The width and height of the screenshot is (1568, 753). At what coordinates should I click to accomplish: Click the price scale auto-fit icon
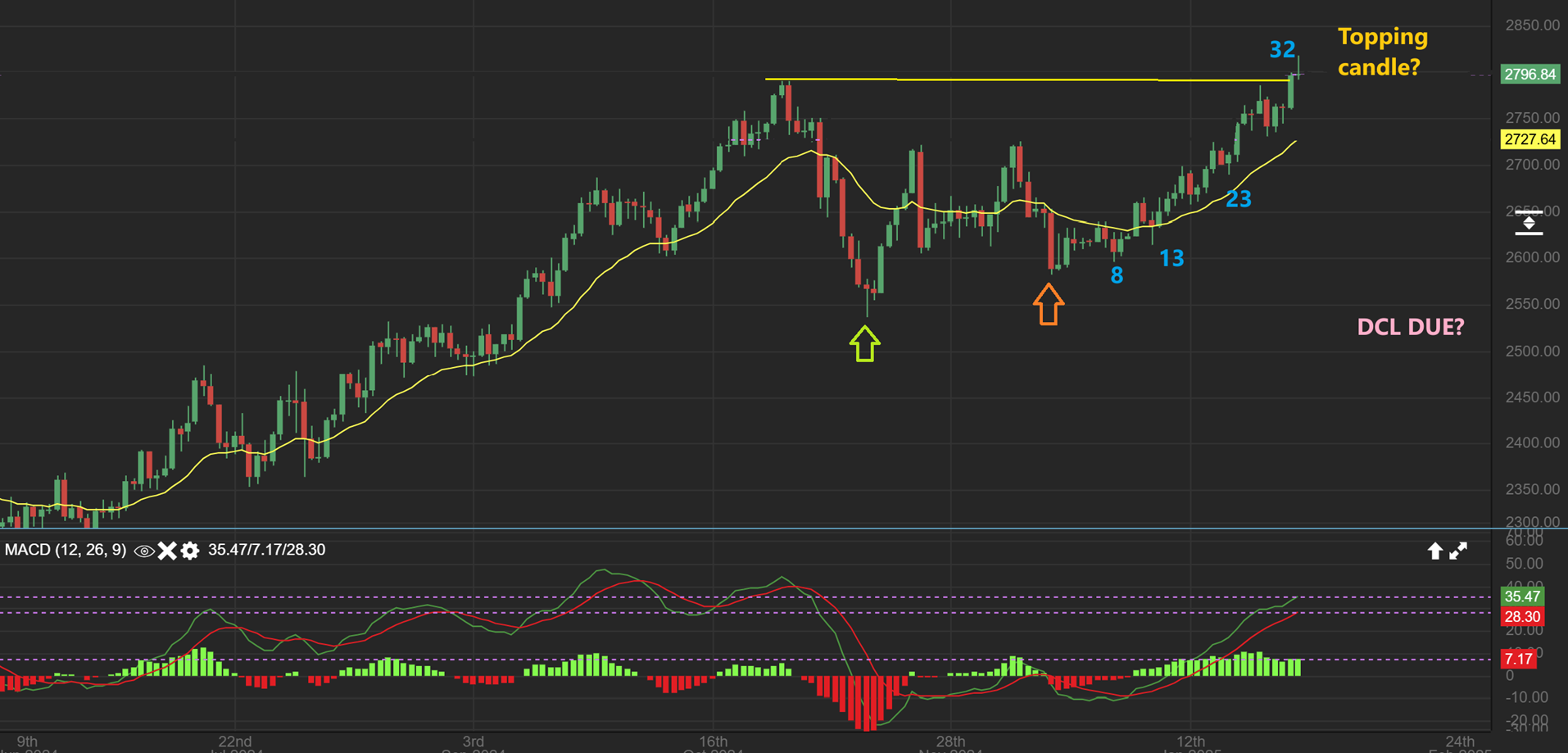[1529, 223]
